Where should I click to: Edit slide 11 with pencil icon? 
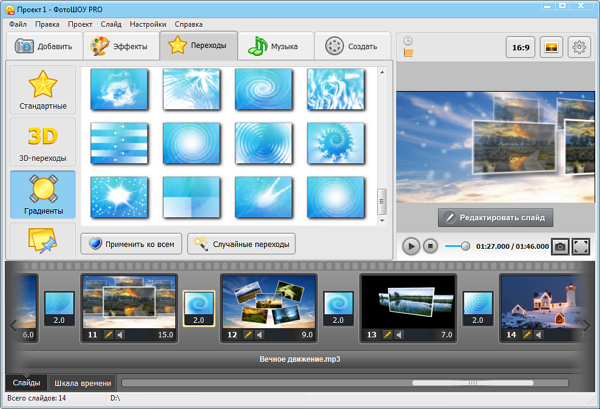coord(108,335)
